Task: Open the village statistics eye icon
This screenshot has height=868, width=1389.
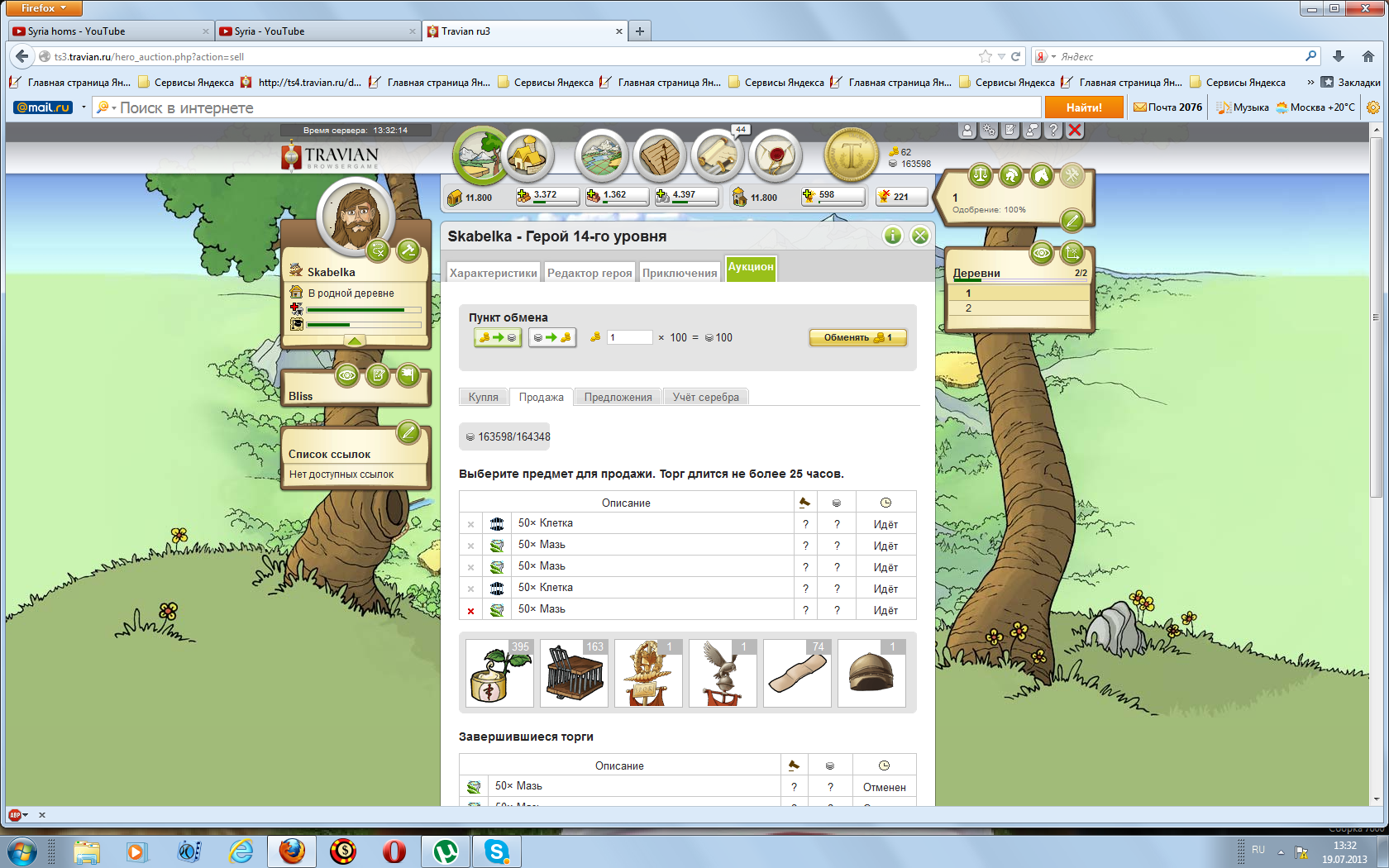Action: [1042, 252]
